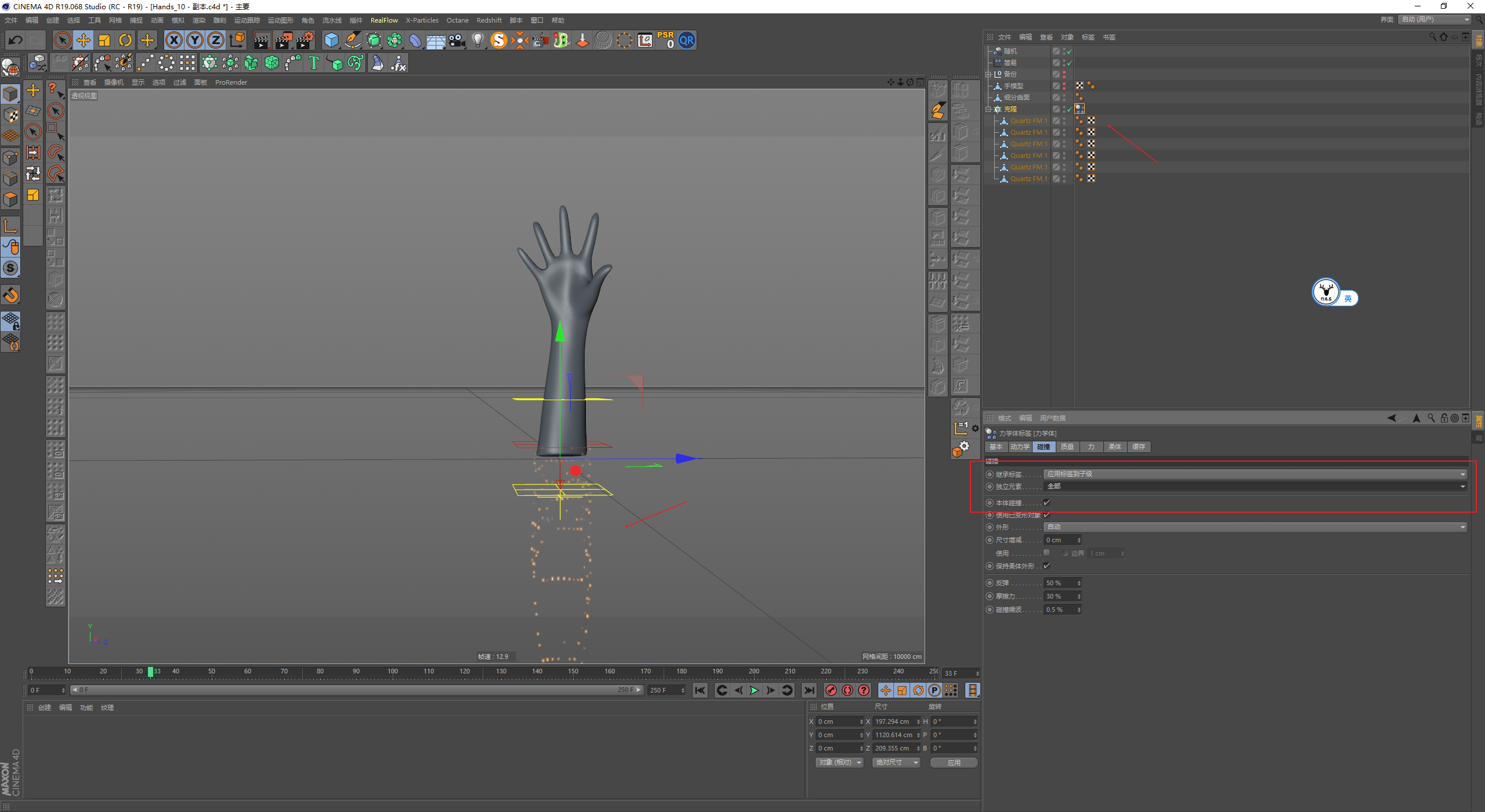The height and width of the screenshot is (812, 1485).
Task: Click the Camera object icon
Action: click(457, 40)
